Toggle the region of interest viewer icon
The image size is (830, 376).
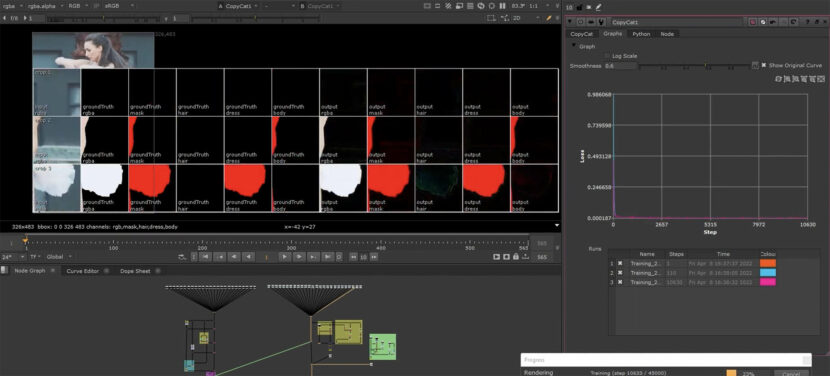(491, 18)
